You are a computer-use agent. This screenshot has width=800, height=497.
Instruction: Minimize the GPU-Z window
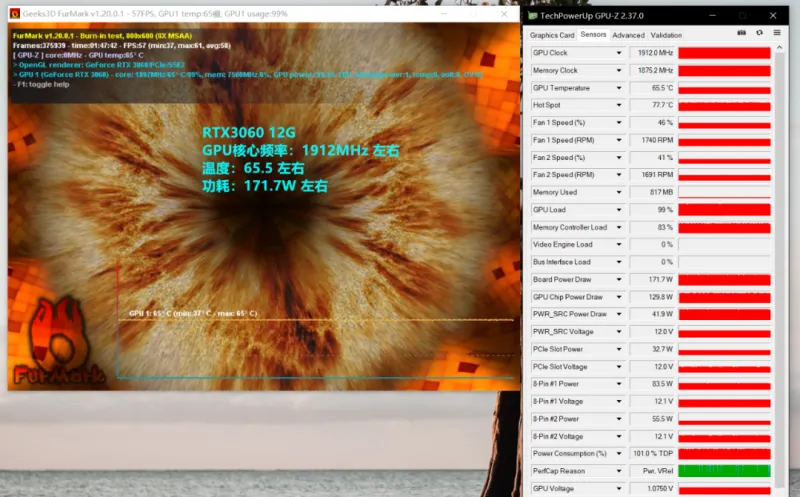[713, 15]
